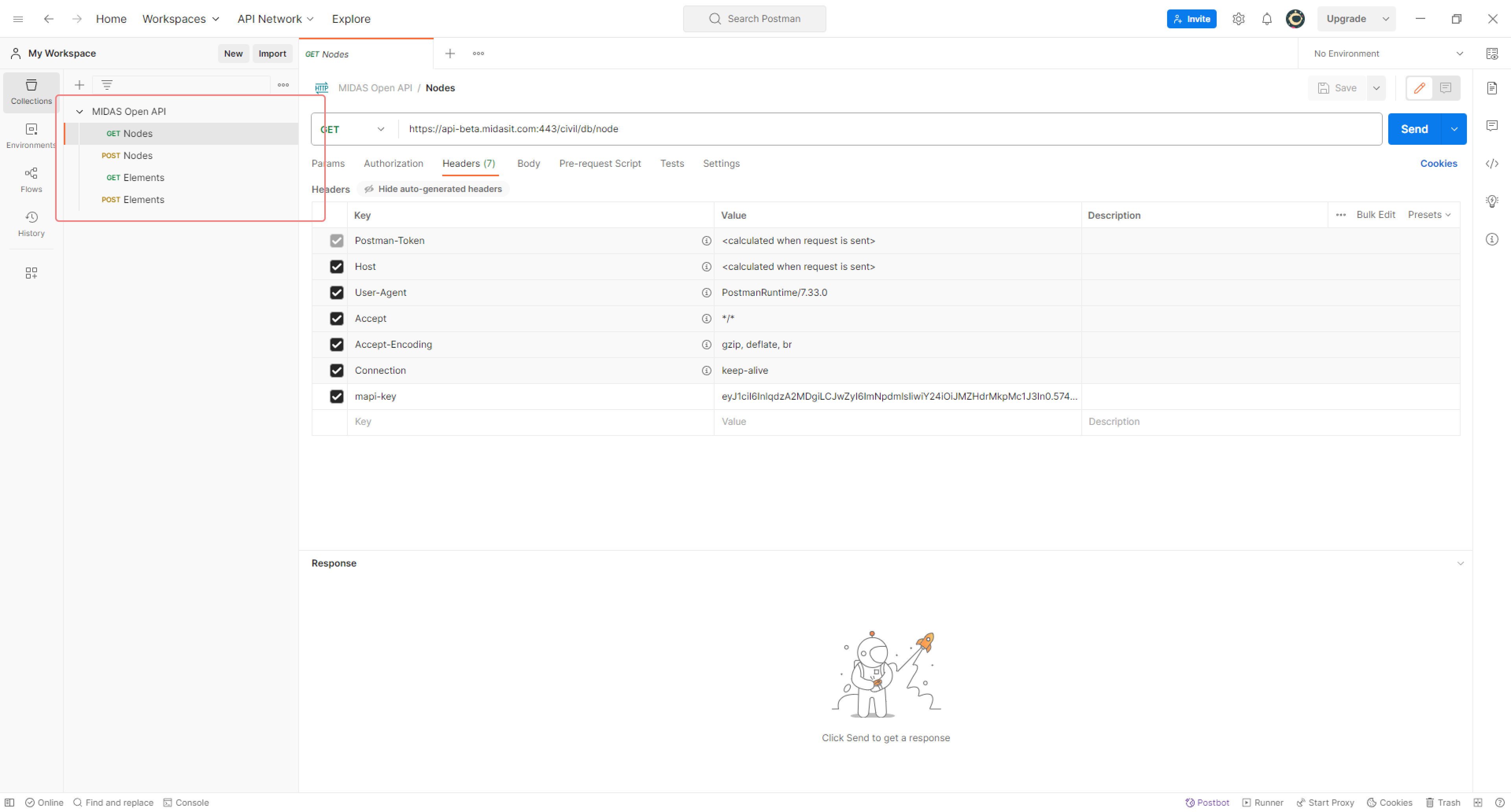Uncheck the mapi-key header checkbox

point(336,396)
